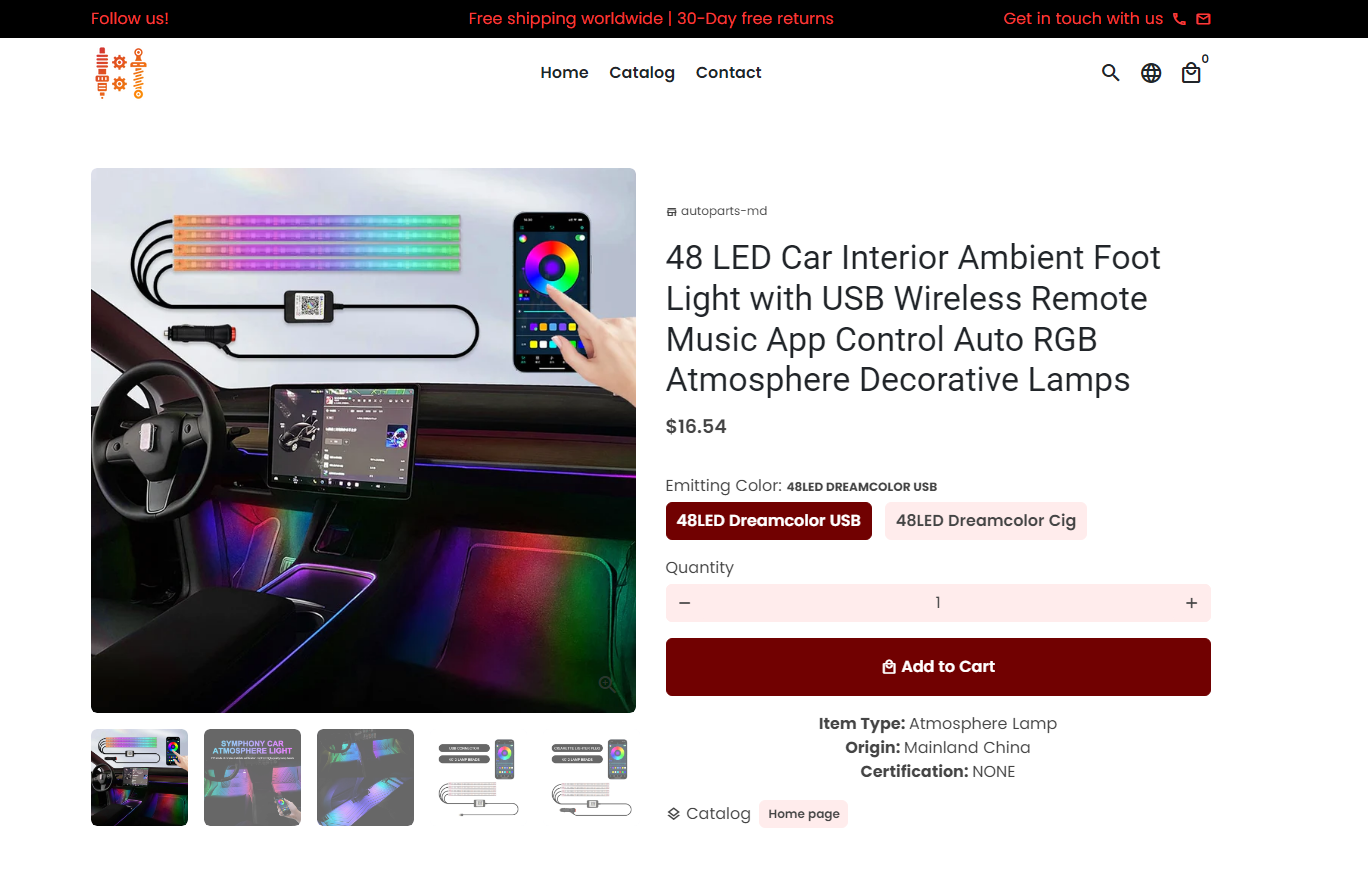Screen dimensions: 1368x885
Task: Click the Home page catalog tag
Action: [803, 814]
